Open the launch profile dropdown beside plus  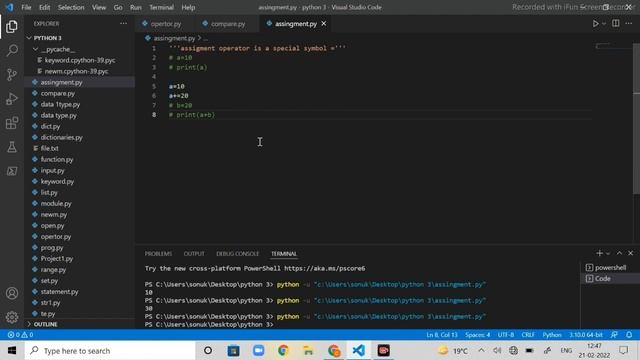pyautogui.click(x=608, y=253)
